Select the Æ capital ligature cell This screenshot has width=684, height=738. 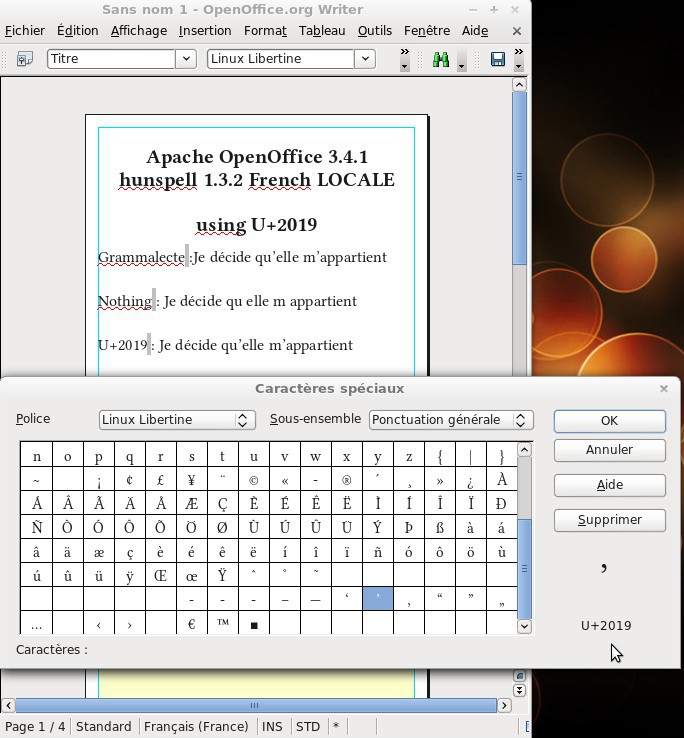point(192,504)
